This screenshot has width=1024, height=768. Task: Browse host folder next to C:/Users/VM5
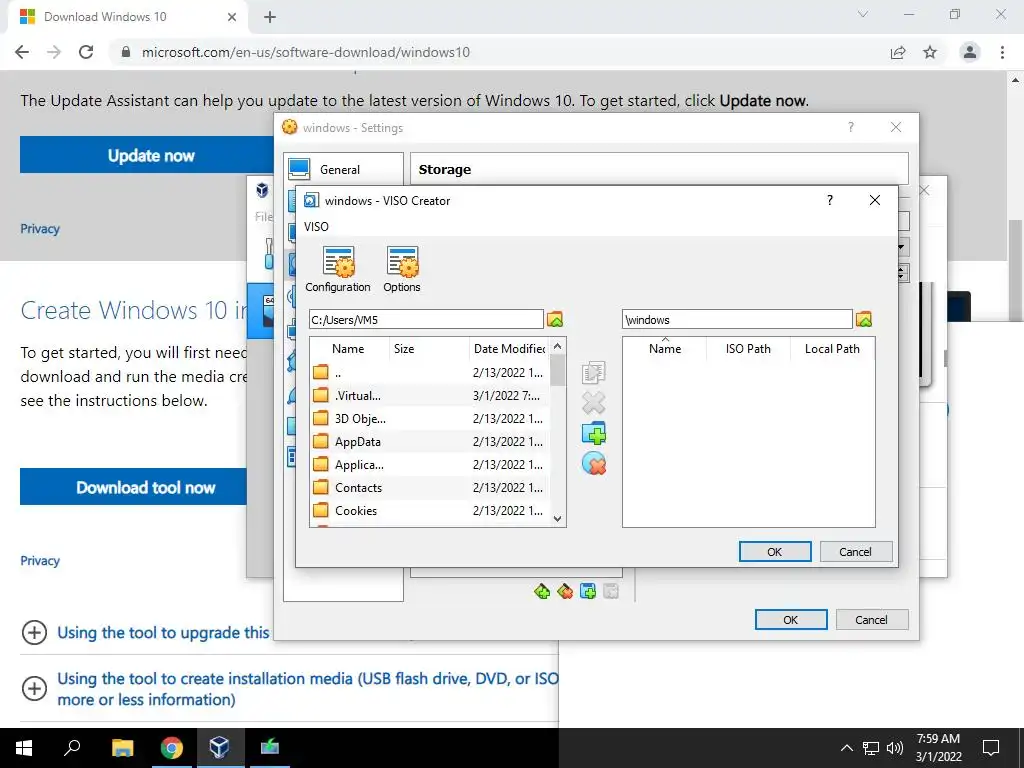click(x=554, y=319)
